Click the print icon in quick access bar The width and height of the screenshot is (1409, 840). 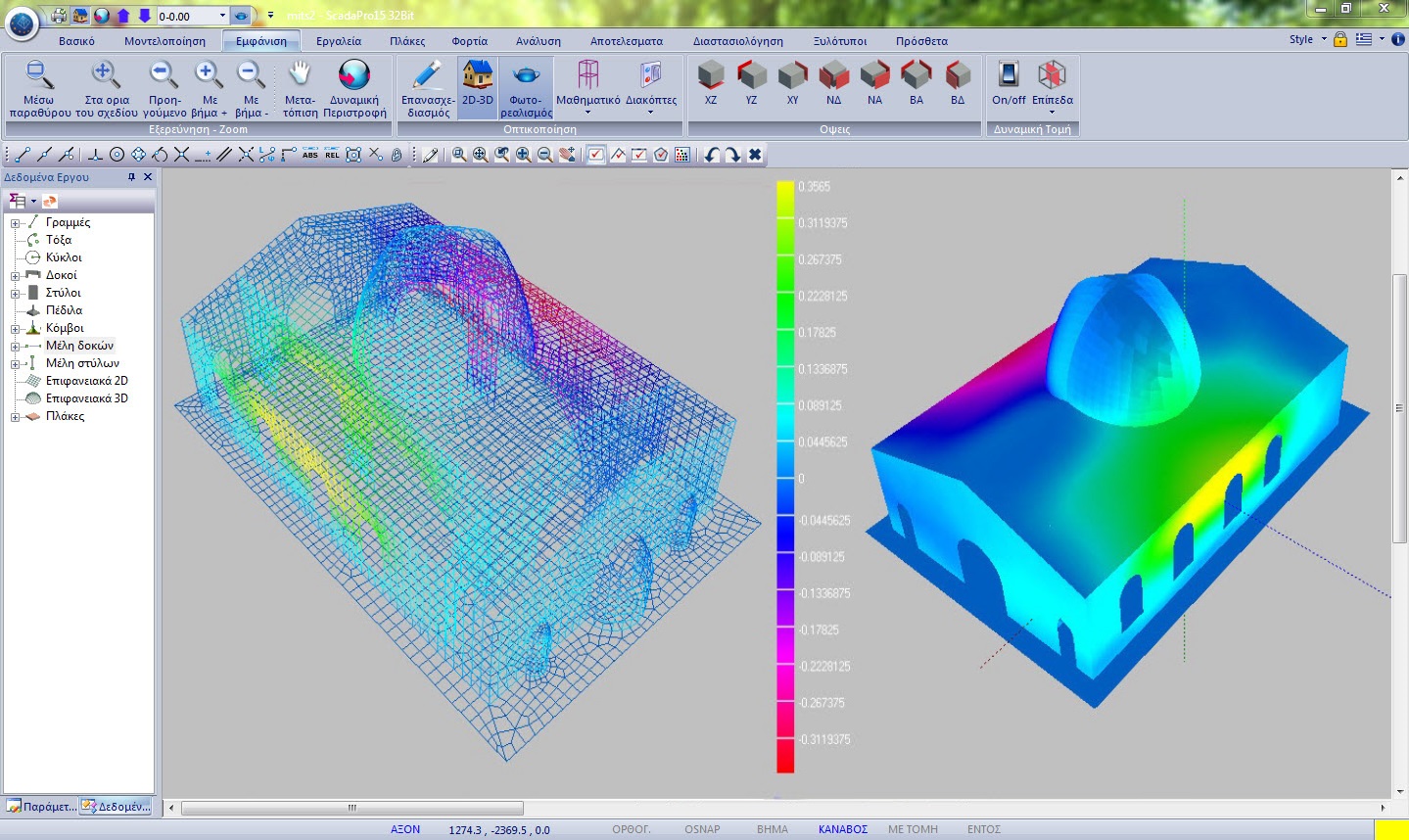point(59,16)
